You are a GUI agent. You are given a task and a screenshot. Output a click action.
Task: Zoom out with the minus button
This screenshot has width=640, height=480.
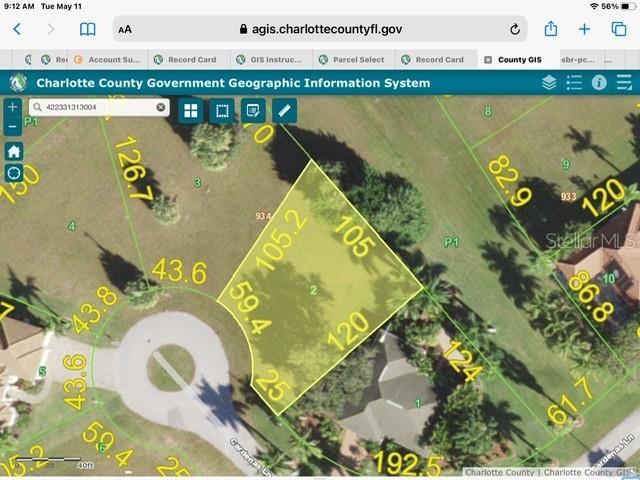(12, 127)
